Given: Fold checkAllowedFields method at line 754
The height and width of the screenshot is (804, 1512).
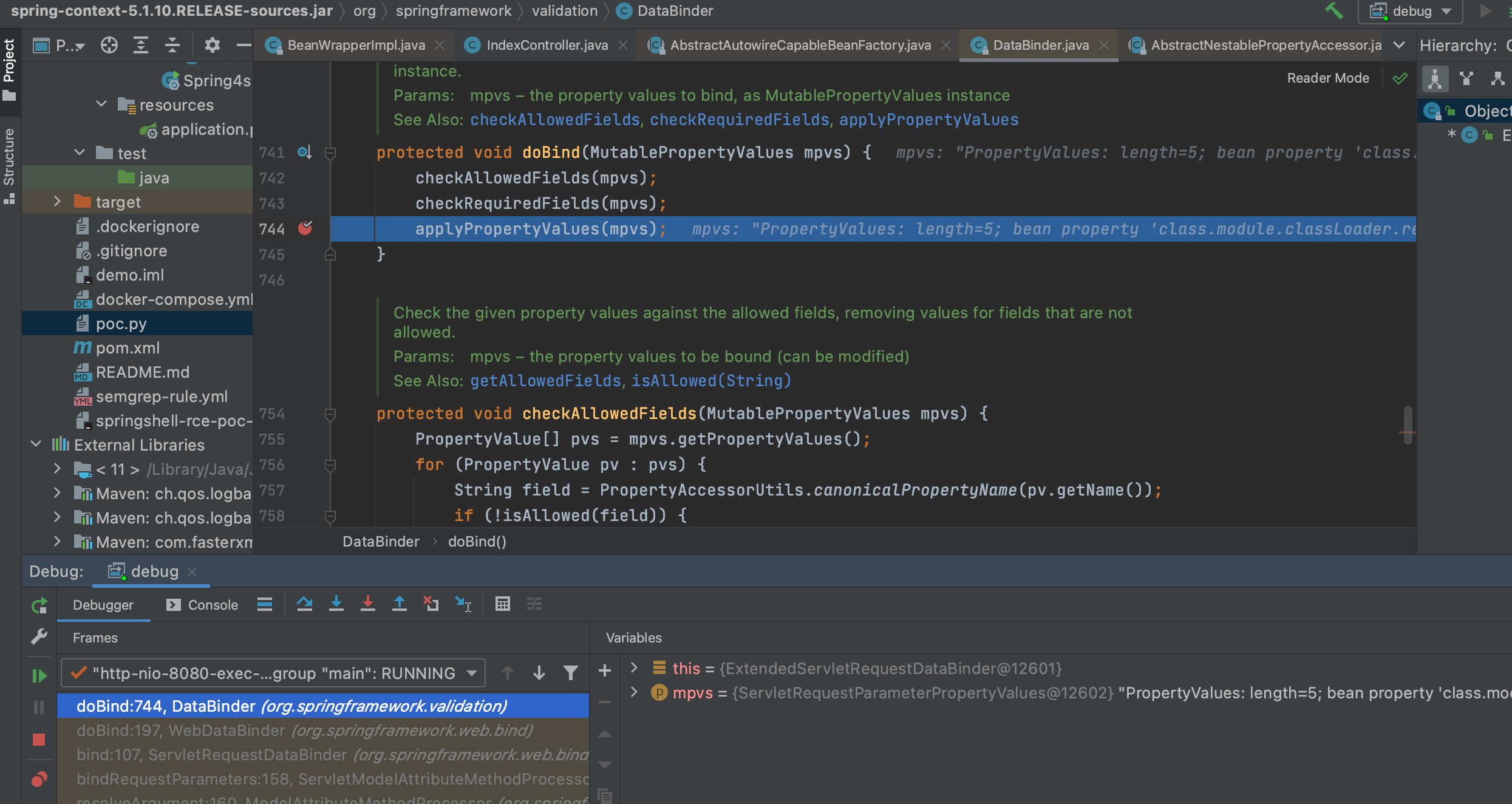Looking at the screenshot, I should point(330,414).
